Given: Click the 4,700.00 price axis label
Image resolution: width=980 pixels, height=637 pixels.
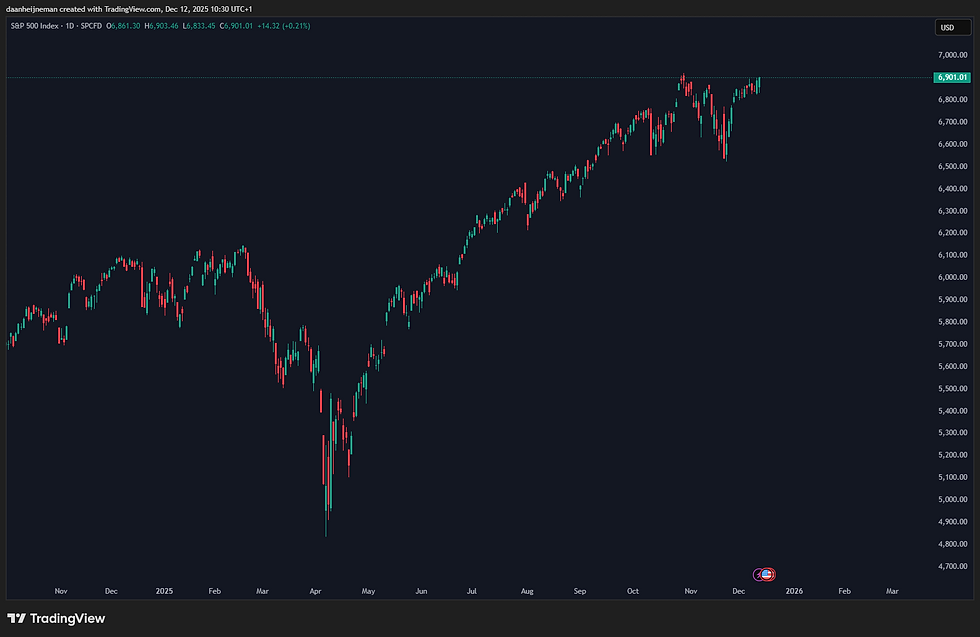Looking at the screenshot, I should [952, 566].
